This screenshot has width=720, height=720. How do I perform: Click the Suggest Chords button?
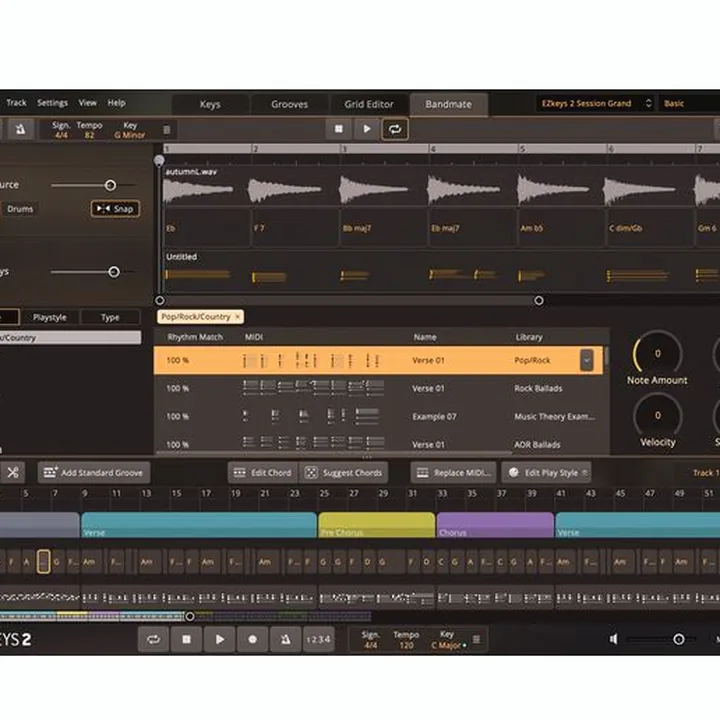(x=343, y=472)
